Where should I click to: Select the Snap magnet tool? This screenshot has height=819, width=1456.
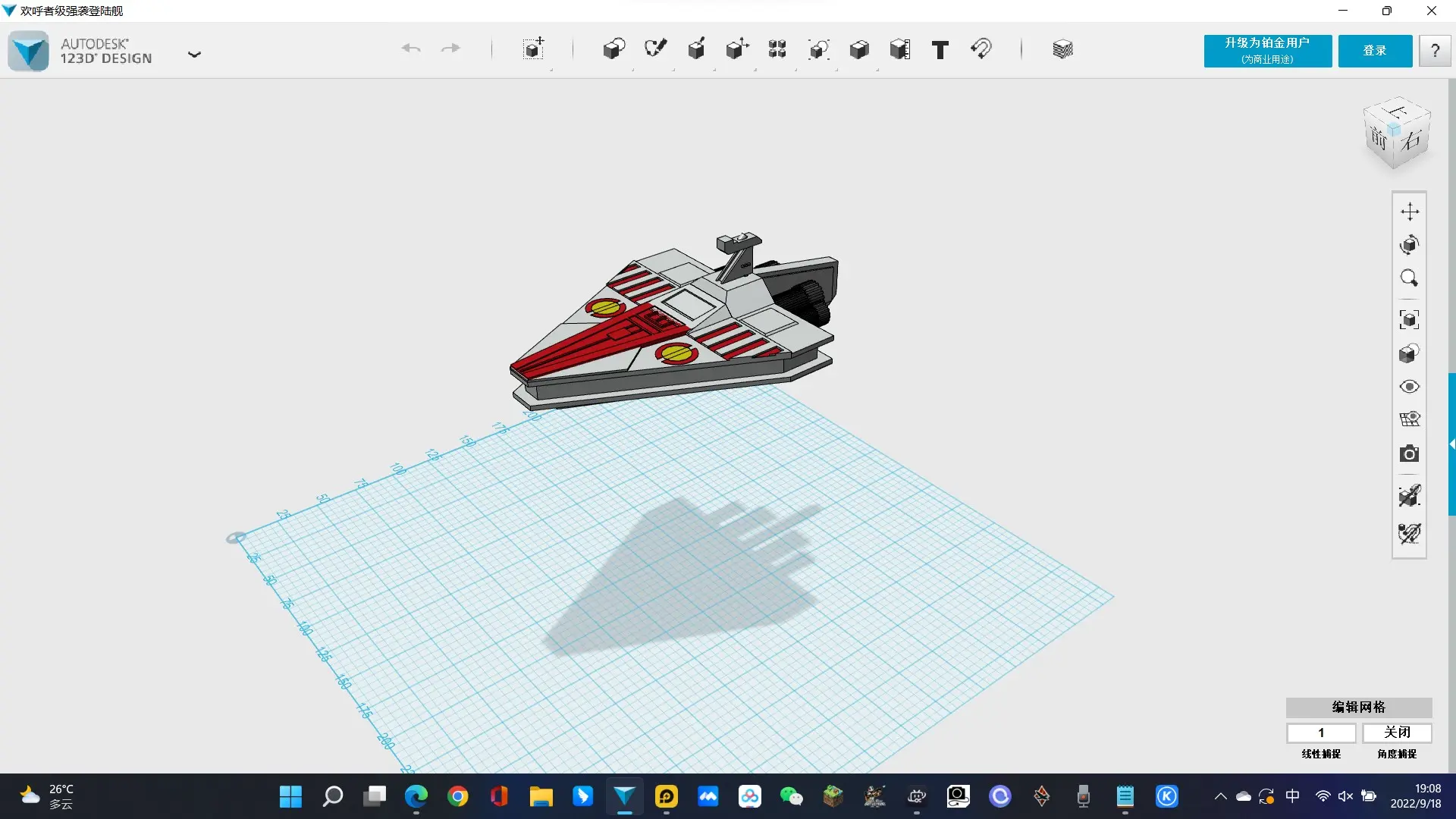click(x=981, y=49)
